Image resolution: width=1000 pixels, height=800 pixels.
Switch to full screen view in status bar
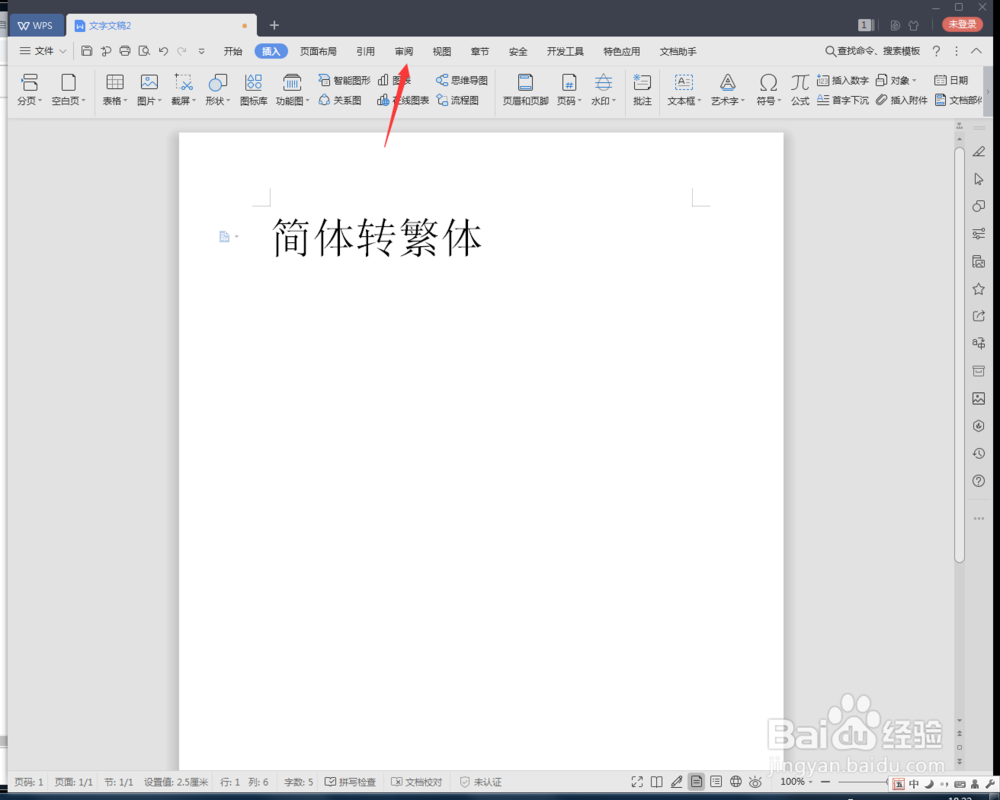637,782
